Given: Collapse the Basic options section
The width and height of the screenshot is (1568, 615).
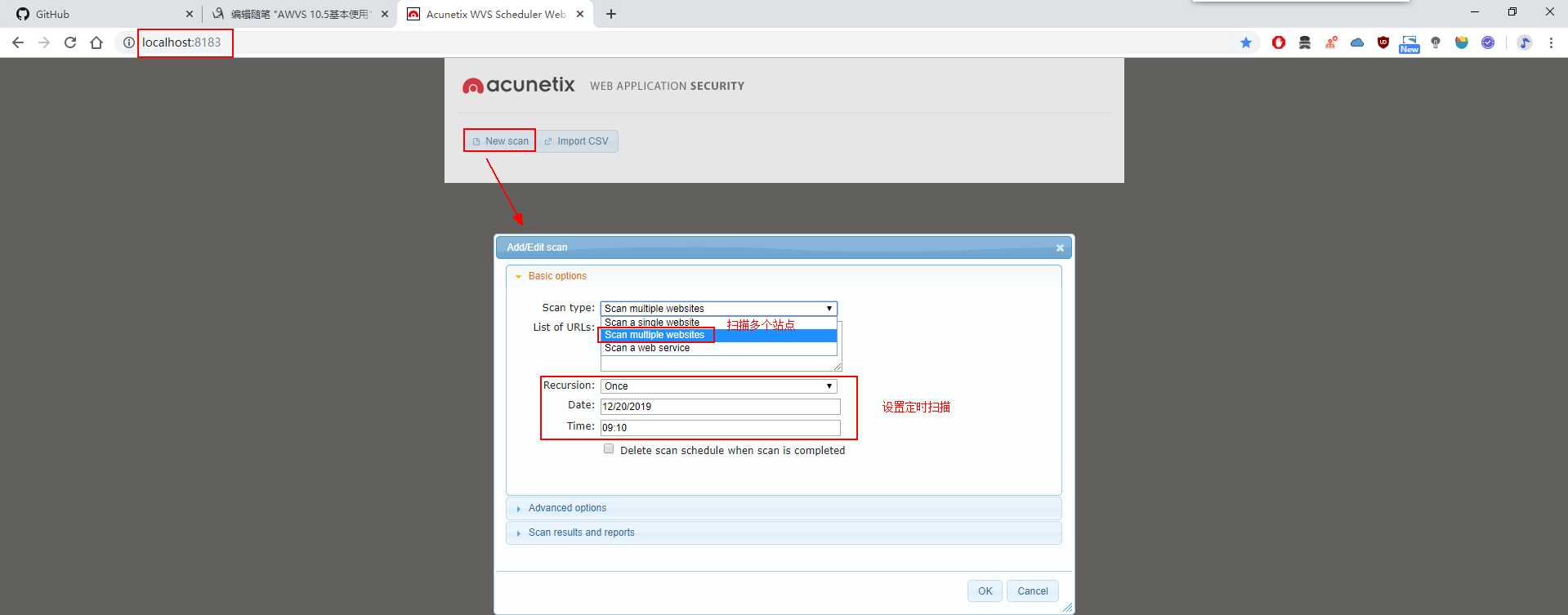Looking at the screenshot, I should 784,276.
